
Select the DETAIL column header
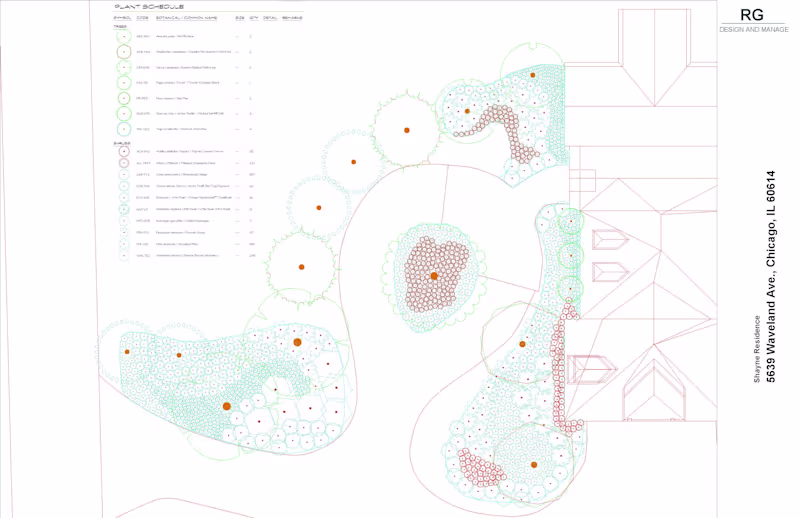pyautogui.click(x=270, y=18)
